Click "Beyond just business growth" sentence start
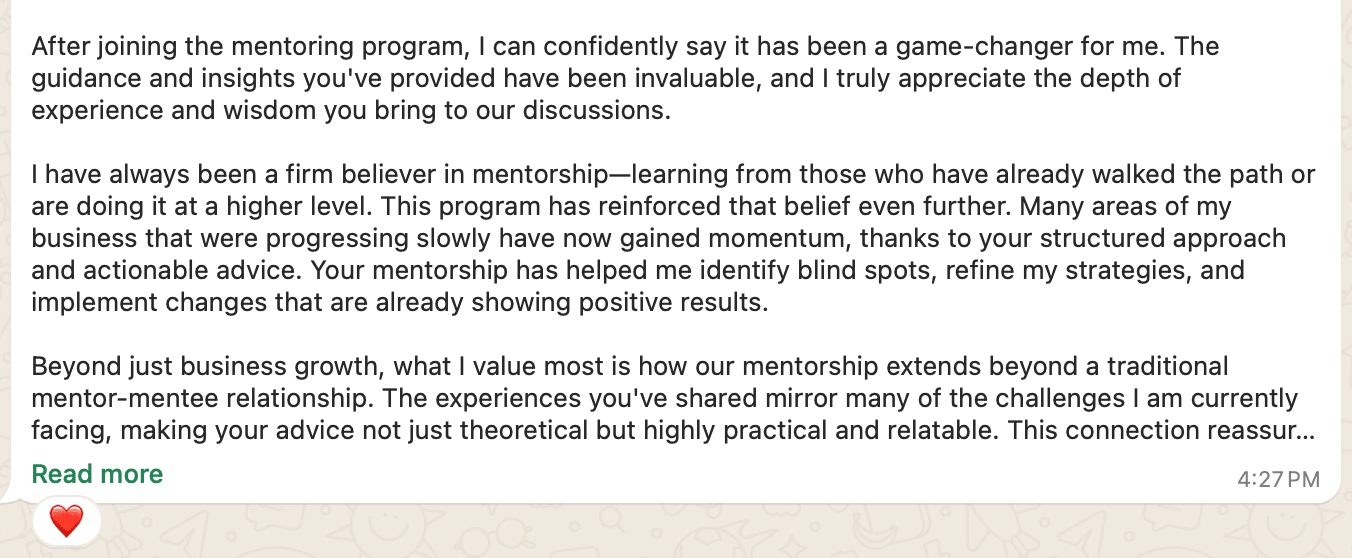1352x558 pixels. click(x=204, y=367)
